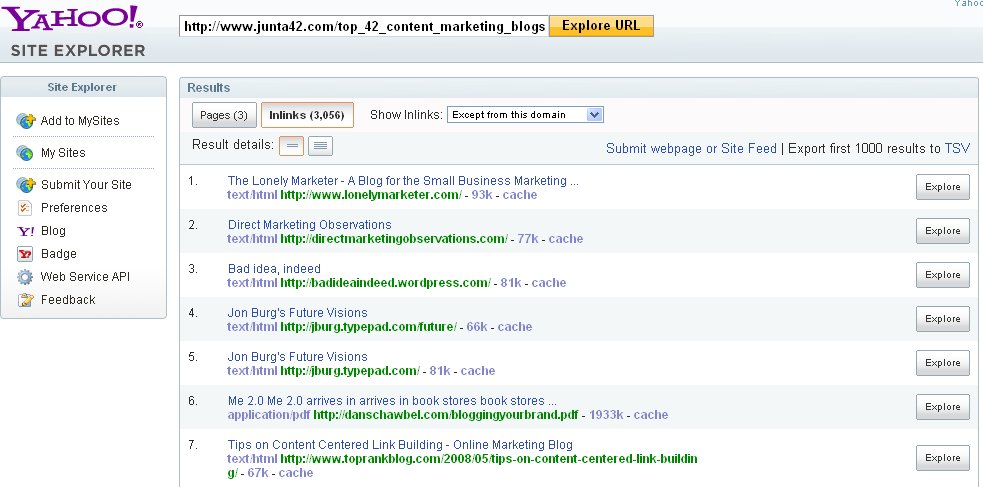Open Direct Marketing Observations result title
This screenshot has height=487, width=983.
click(310, 225)
